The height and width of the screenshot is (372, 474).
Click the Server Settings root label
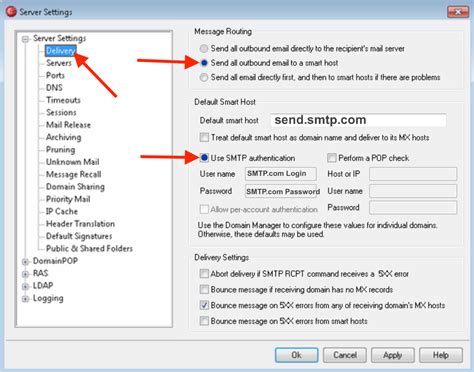coord(59,38)
